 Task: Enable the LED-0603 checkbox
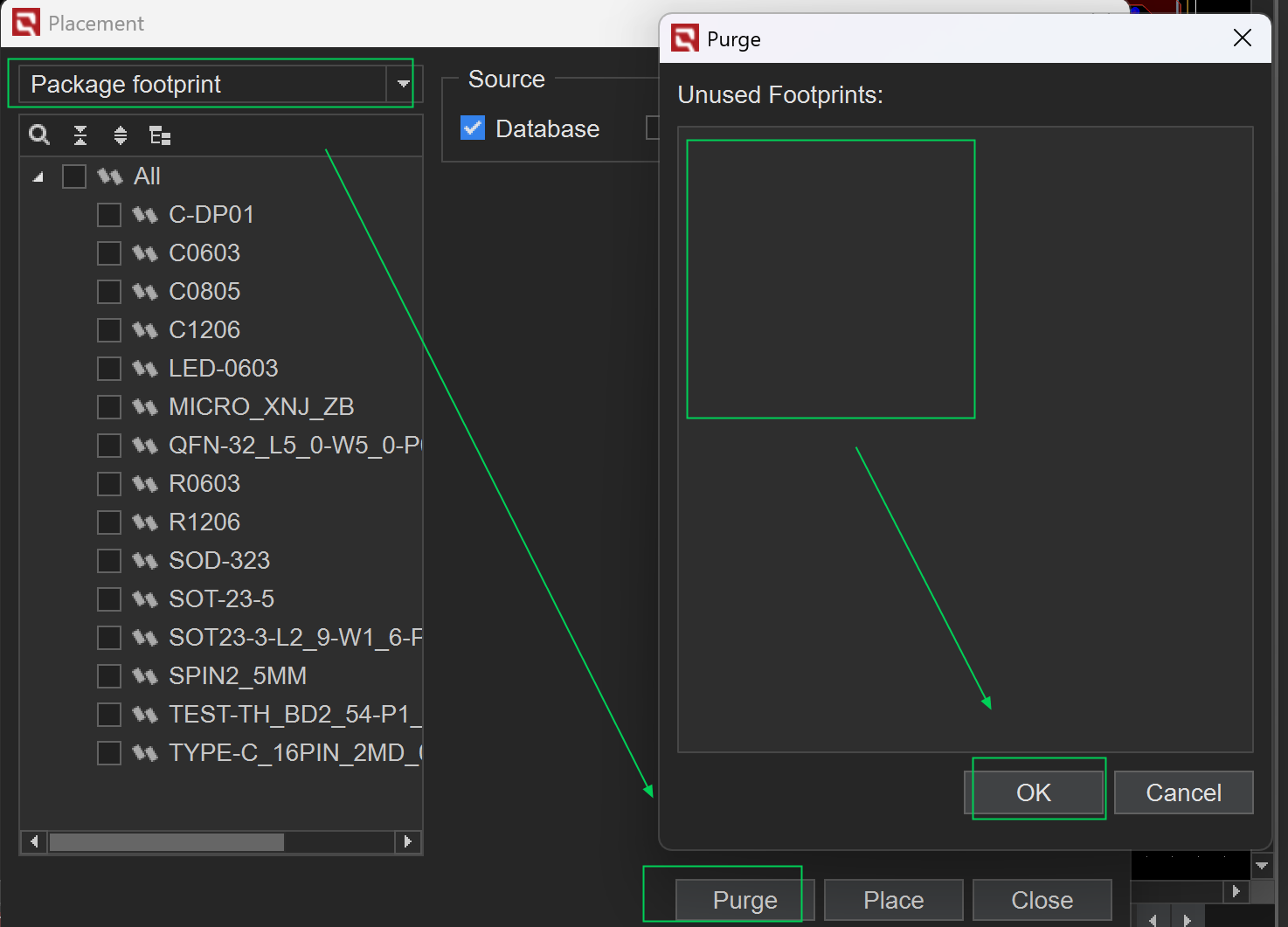(109, 369)
